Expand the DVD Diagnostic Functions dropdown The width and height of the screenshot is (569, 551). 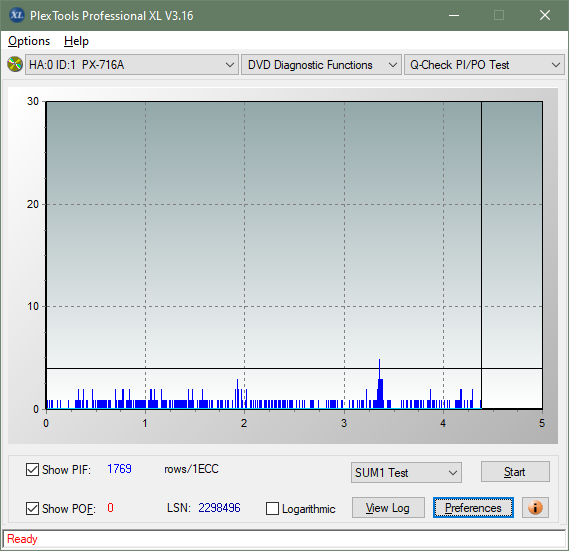tap(321, 65)
